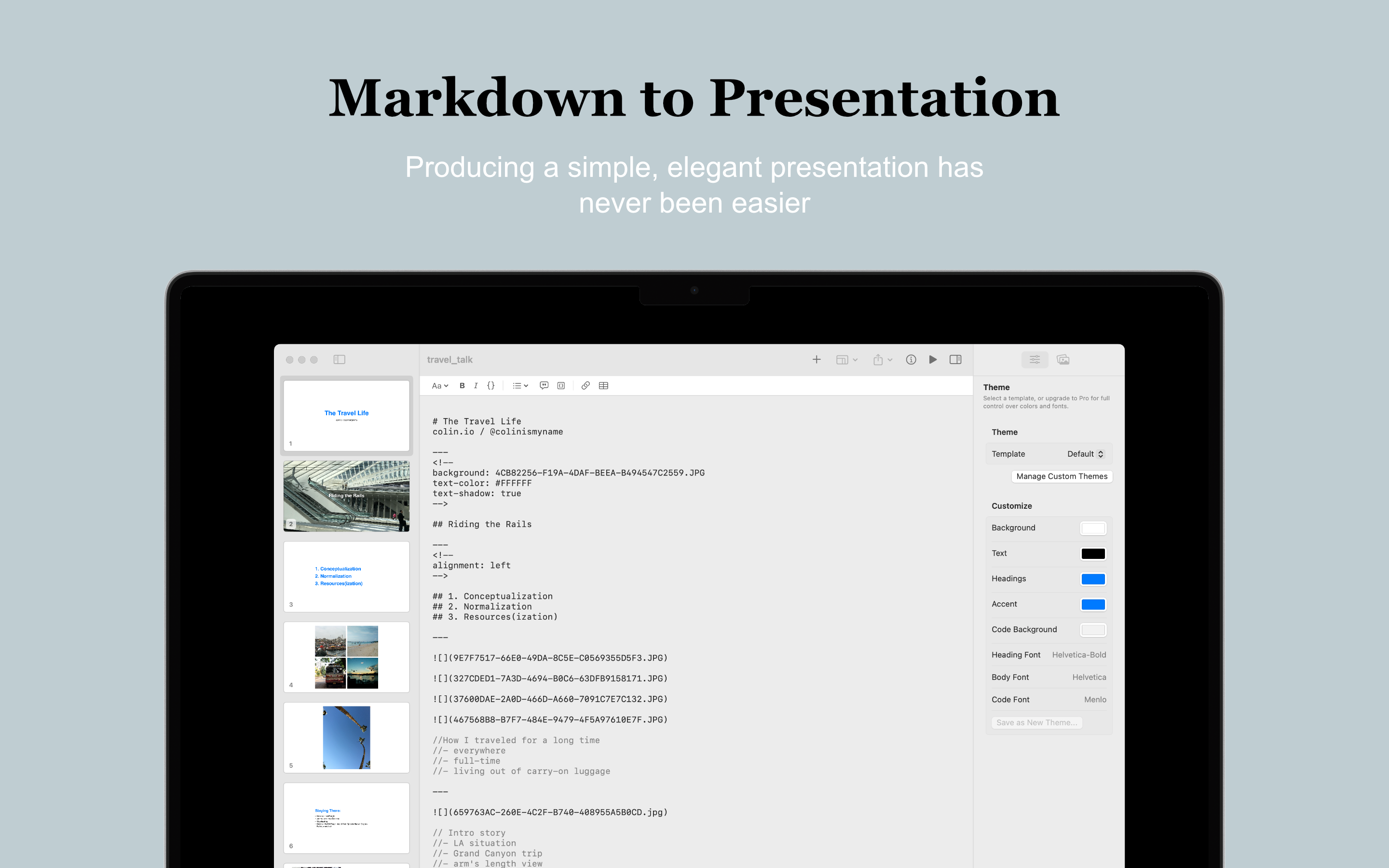Screen dimensions: 1389x868
Task: Toggle the slide navigator sidebar
Action: (339, 359)
